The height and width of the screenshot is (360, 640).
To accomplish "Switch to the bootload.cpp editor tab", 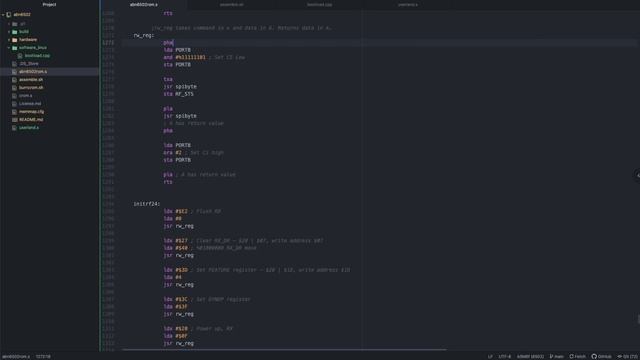I will click(320, 5).
